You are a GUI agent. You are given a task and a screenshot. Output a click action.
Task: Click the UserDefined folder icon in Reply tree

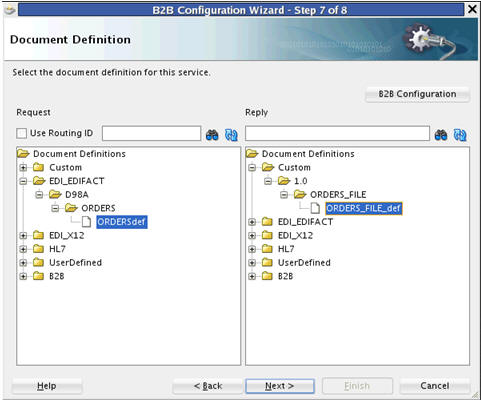point(267,262)
